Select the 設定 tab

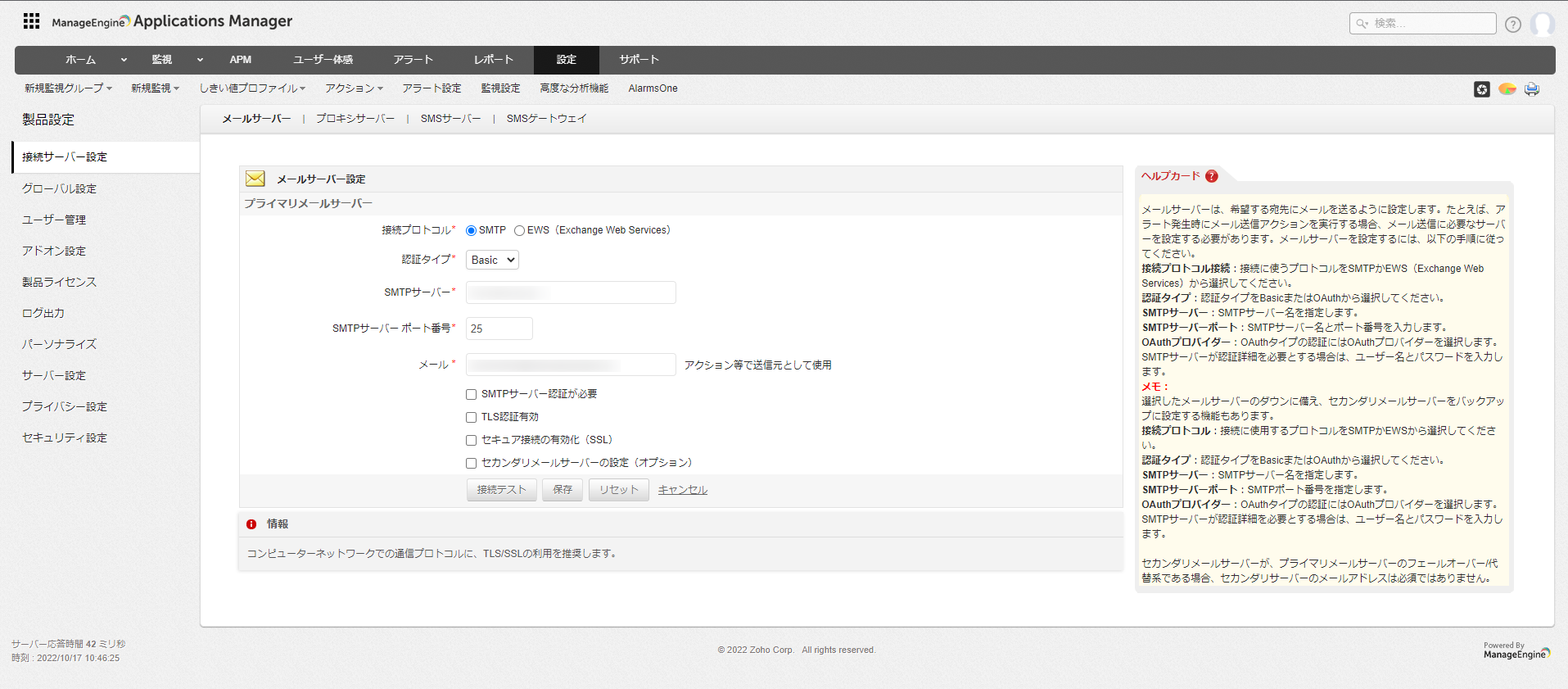[x=567, y=60]
